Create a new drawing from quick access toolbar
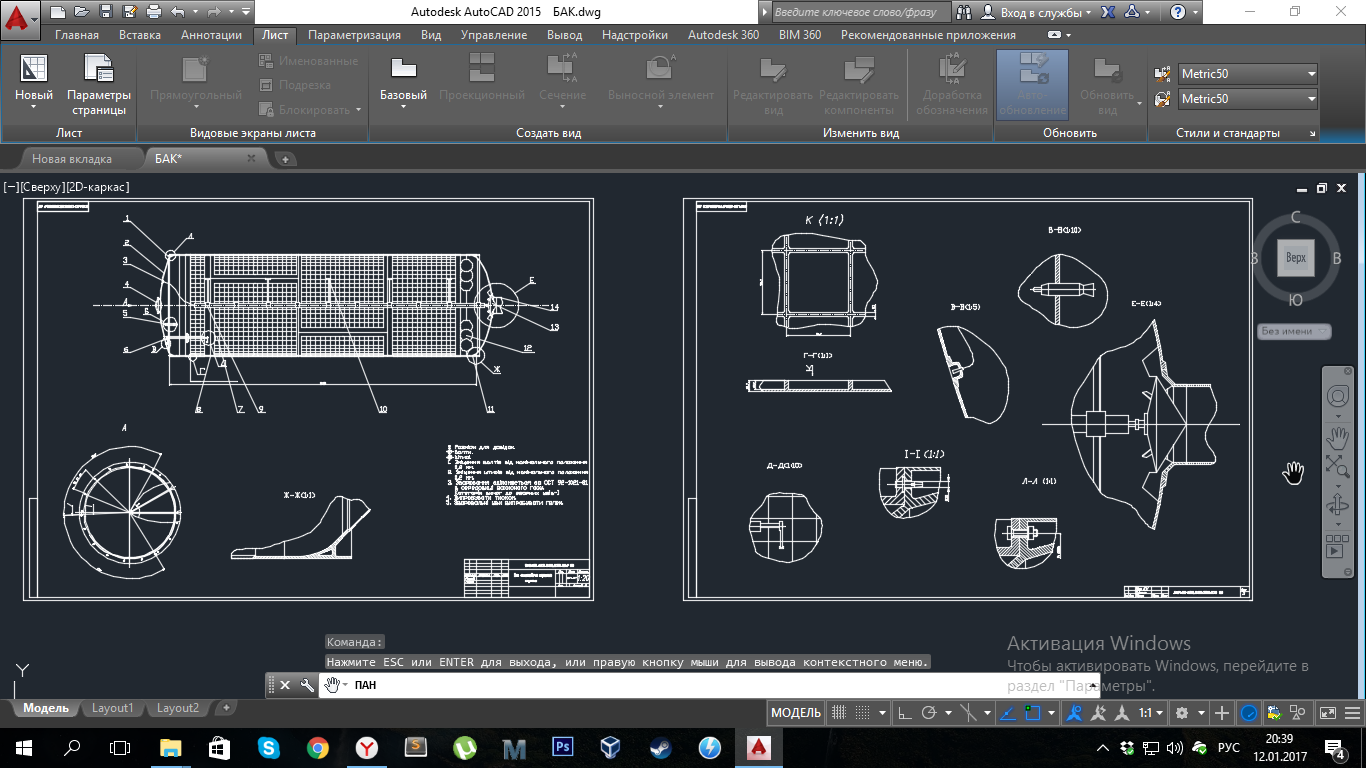 coord(58,12)
